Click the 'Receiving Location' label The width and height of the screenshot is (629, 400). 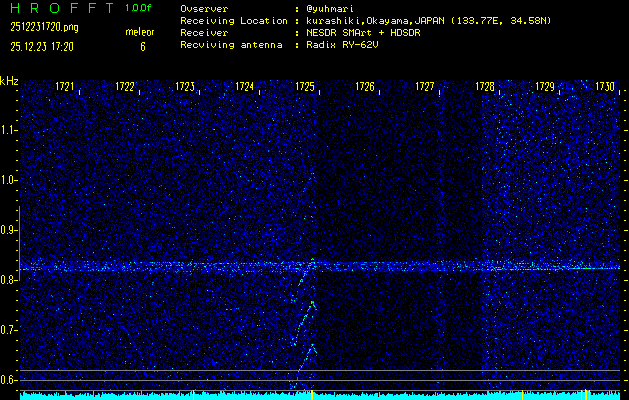pos(234,21)
